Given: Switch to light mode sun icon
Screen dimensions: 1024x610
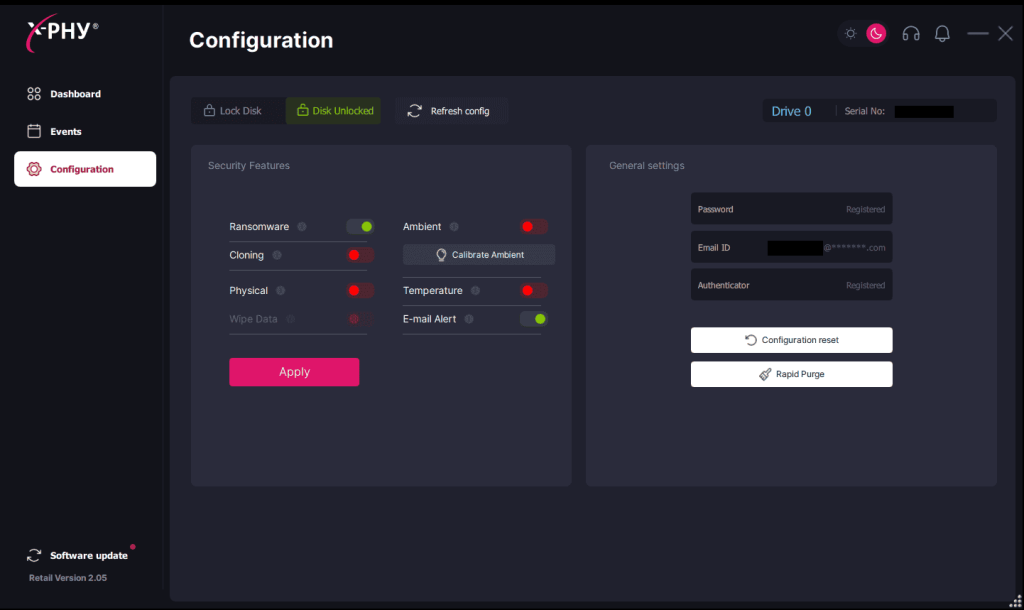Looking at the screenshot, I should (851, 34).
